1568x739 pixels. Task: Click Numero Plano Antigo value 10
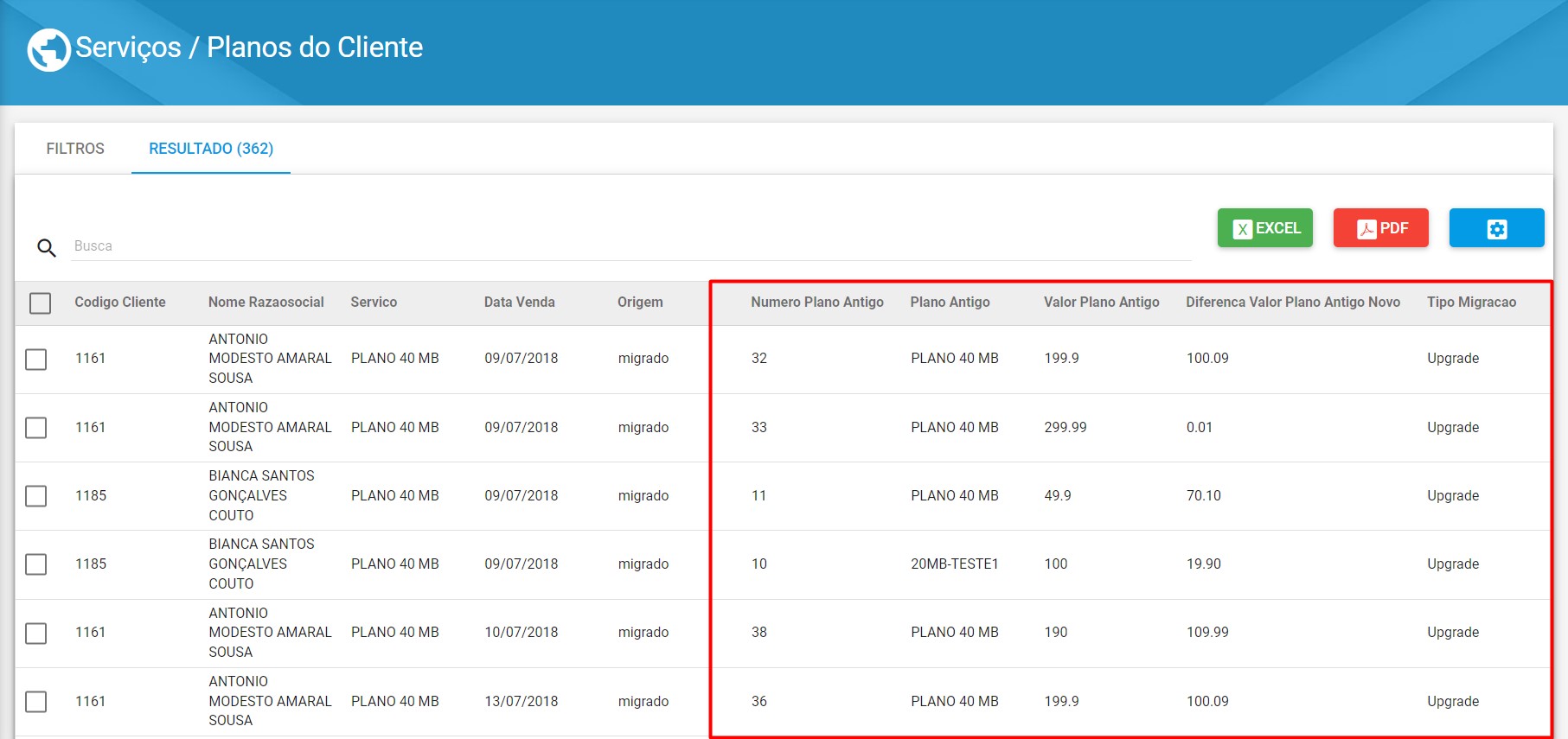pos(759,564)
